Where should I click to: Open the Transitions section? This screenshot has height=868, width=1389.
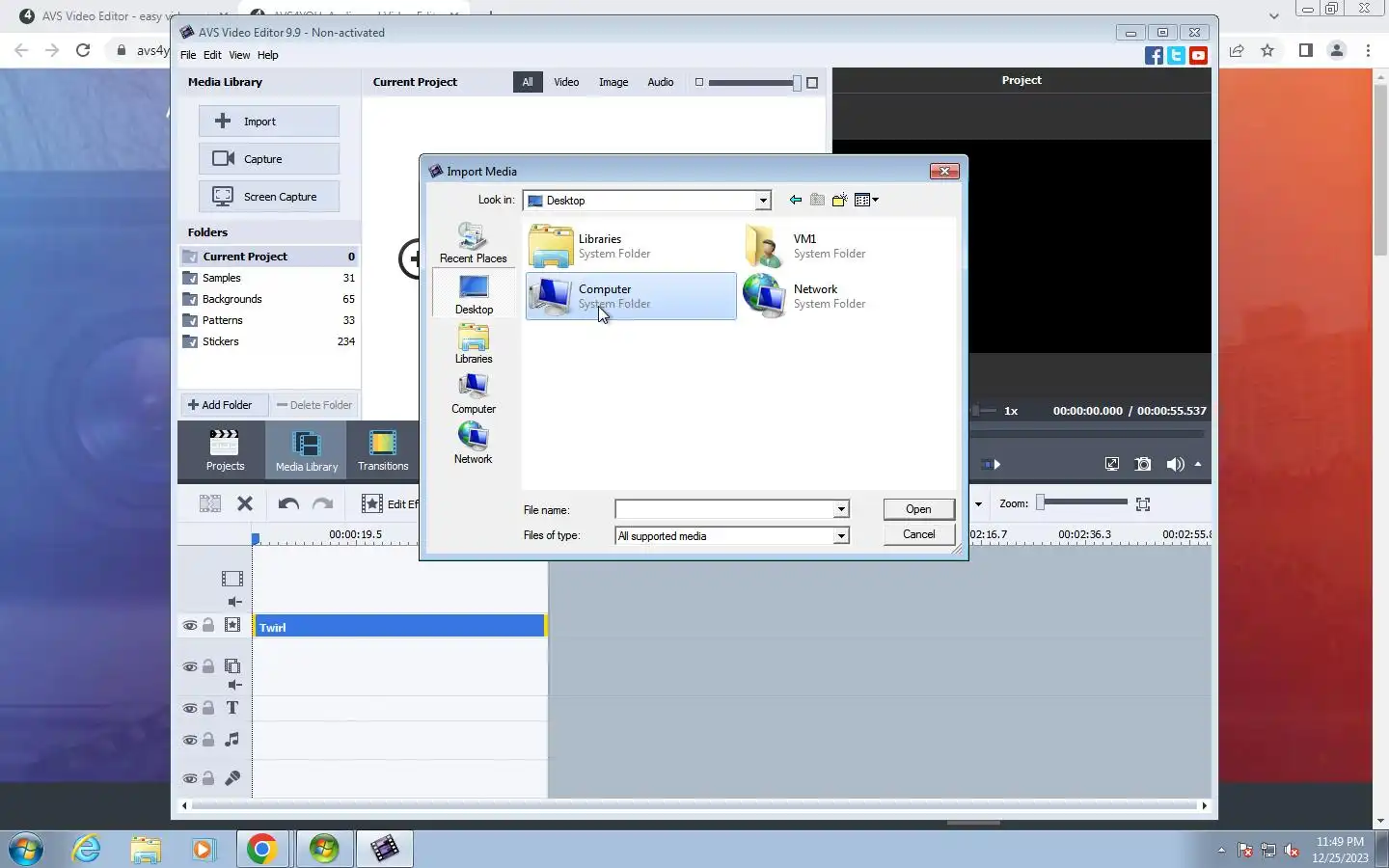[383, 450]
